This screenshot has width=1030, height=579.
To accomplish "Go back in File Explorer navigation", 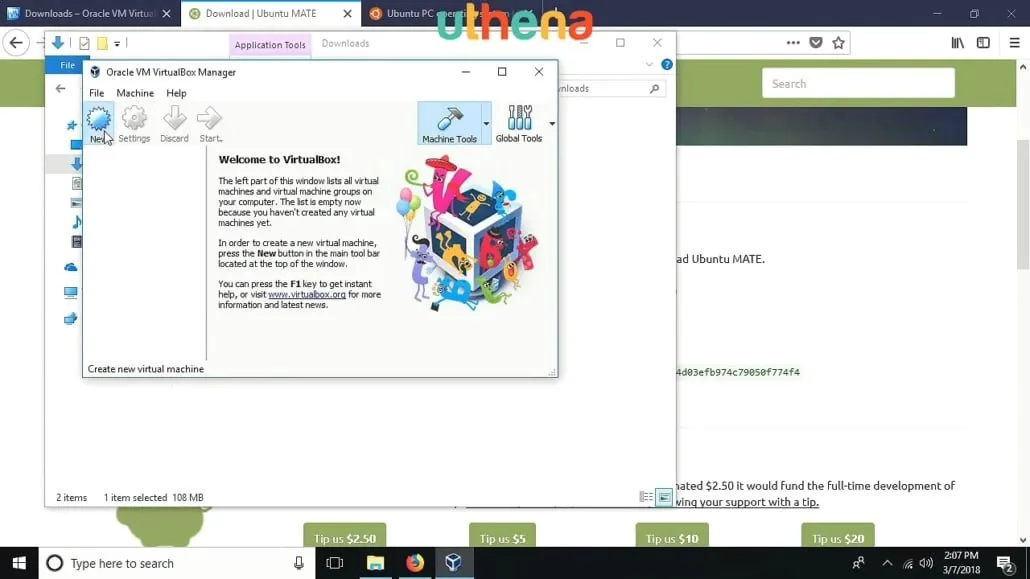I will pyautogui.click(x=60, y=88).
